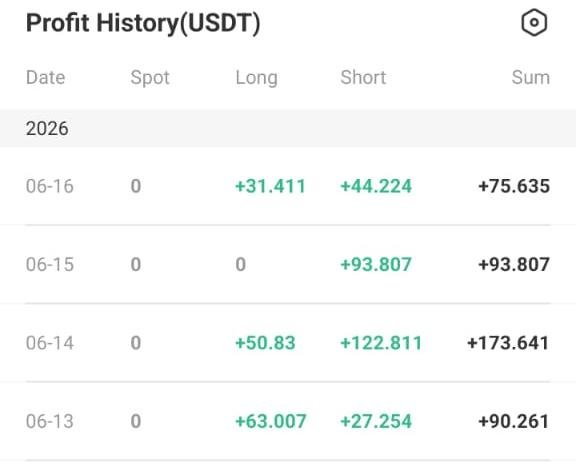
Task: Click Short profit +44.224 value
Action: click(376, 186)
